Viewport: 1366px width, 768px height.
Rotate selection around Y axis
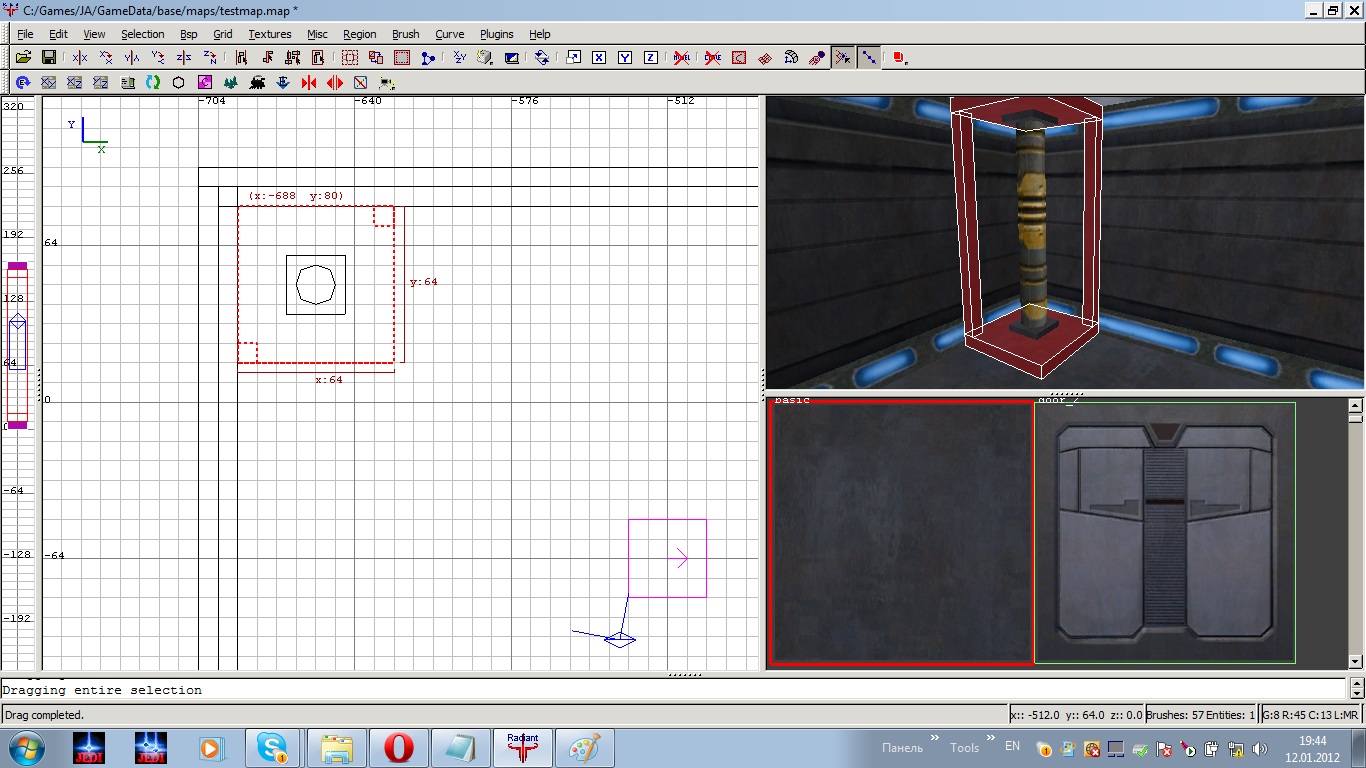pos(158,58)
